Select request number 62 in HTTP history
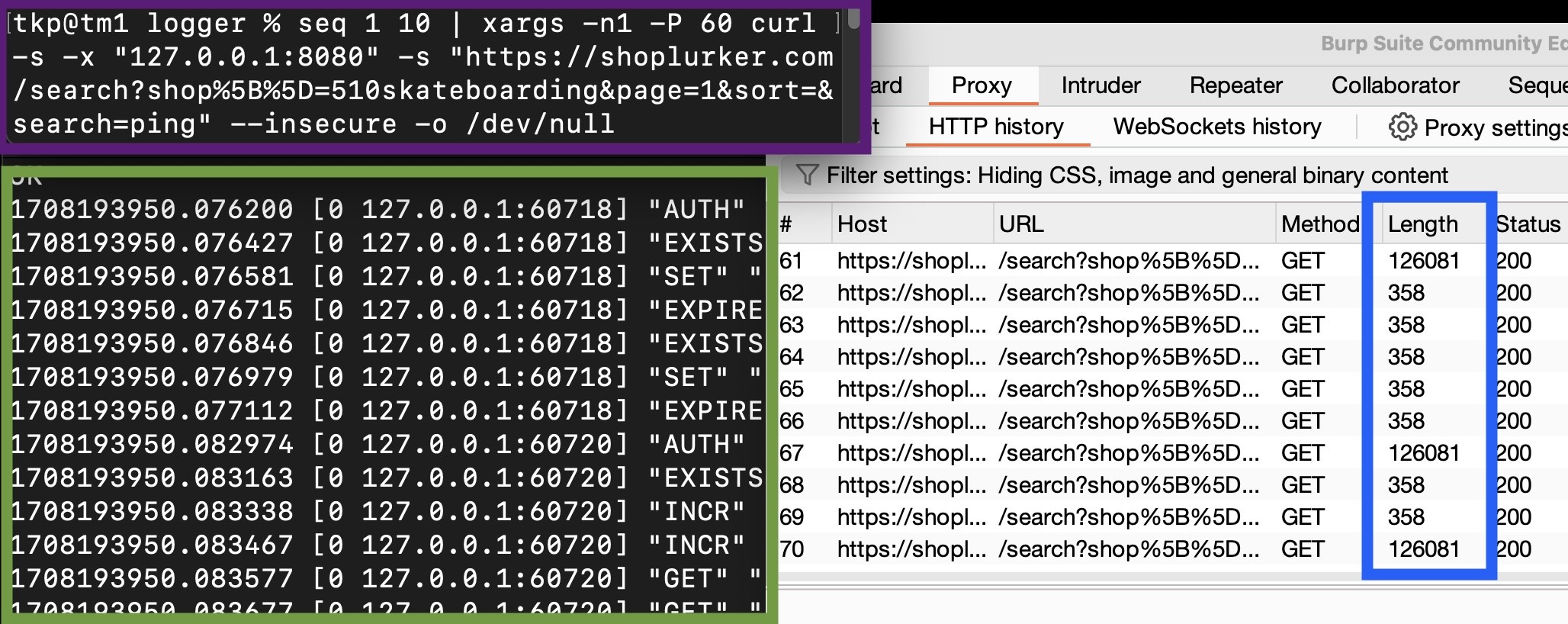Image resolution: width=1568 pixels, height=624 pixels. [x=792, y=293]
